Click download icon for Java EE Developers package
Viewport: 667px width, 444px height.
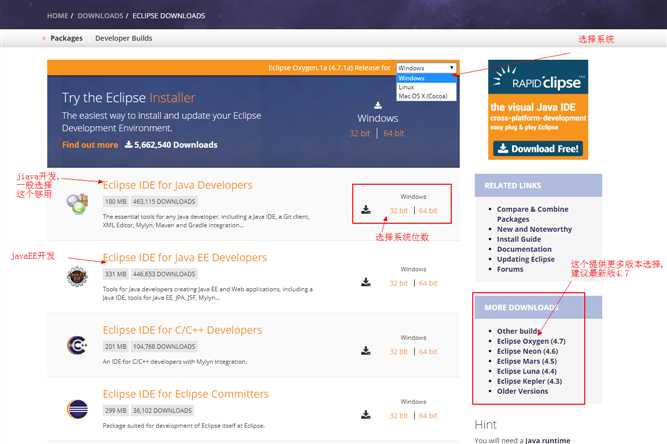[366, 282]
